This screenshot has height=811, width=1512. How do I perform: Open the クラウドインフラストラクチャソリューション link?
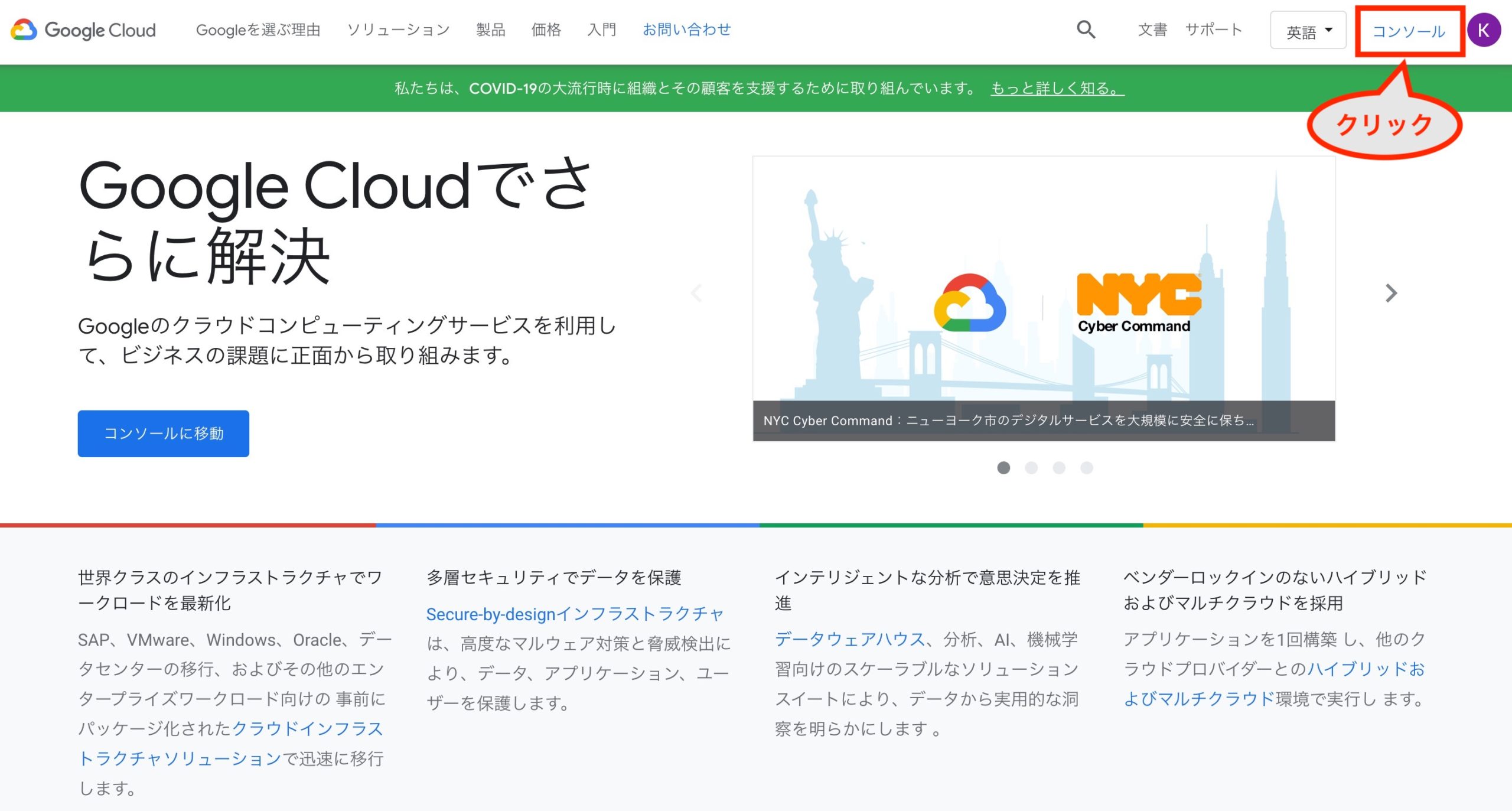point(231,743)
